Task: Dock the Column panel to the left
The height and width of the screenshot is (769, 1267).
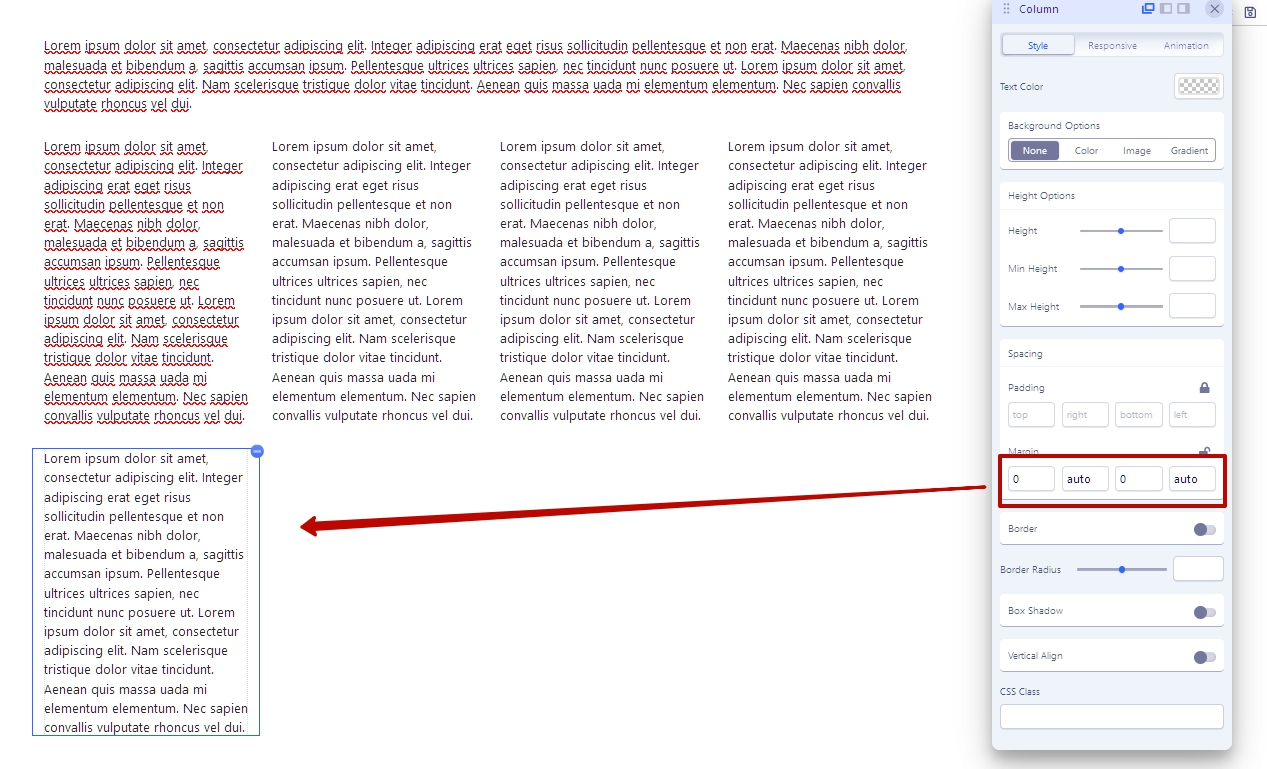Action: tap(1166, 9)
